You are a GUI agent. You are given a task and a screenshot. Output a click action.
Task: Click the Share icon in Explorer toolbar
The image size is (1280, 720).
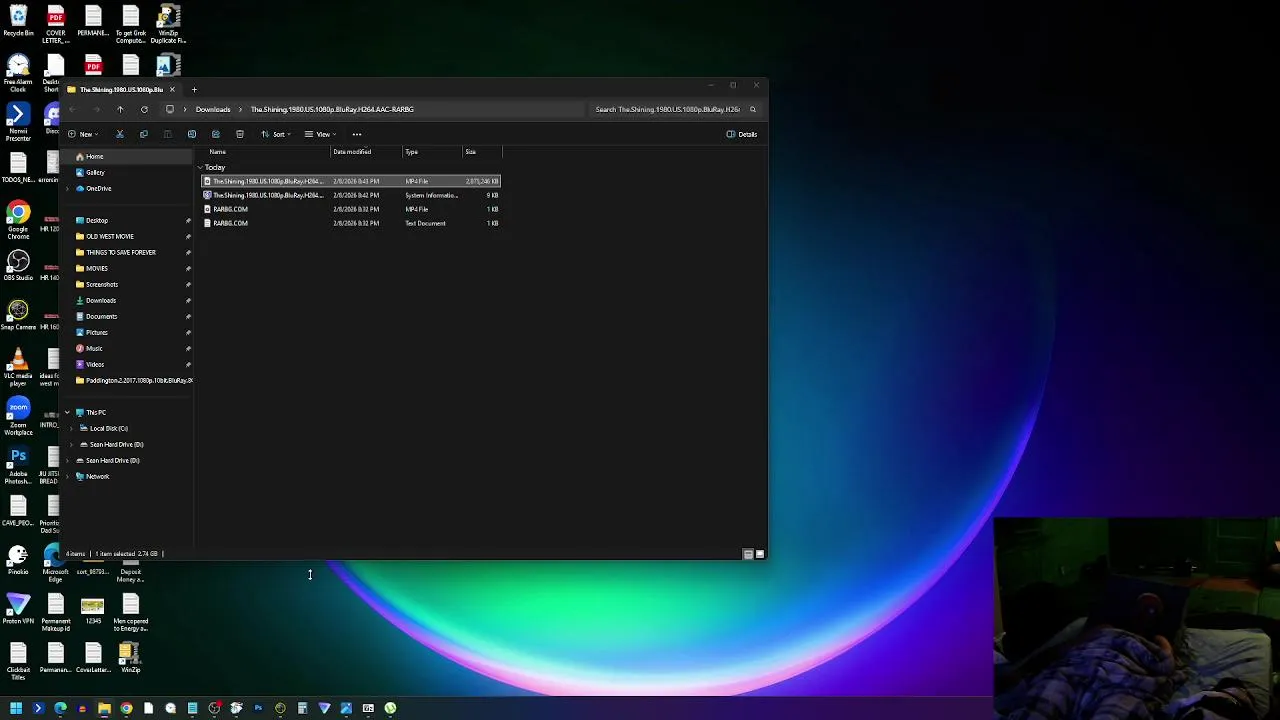[215, 134]
